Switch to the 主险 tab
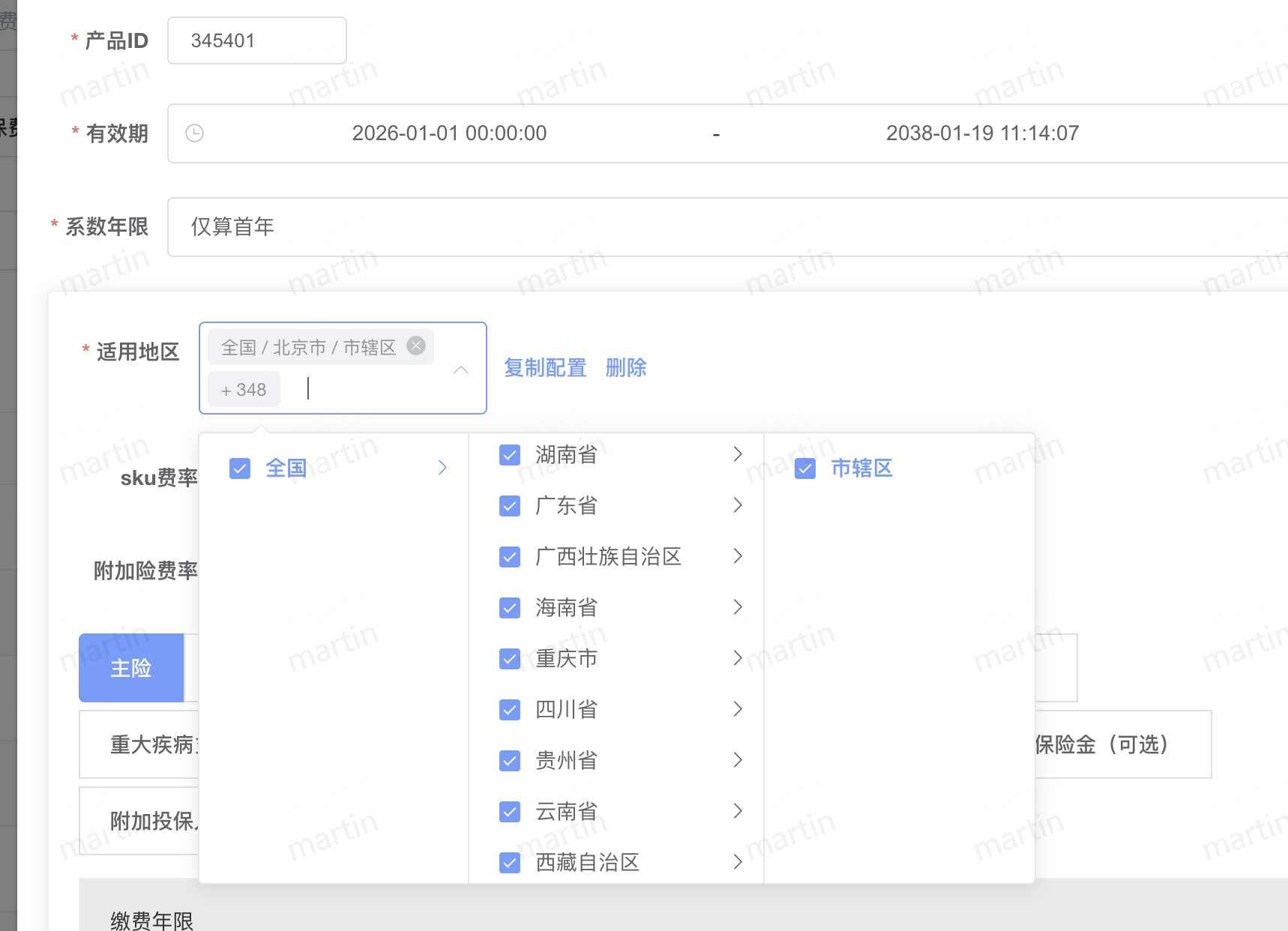This screenshot has height=931, width=1288. click(131, 668)
